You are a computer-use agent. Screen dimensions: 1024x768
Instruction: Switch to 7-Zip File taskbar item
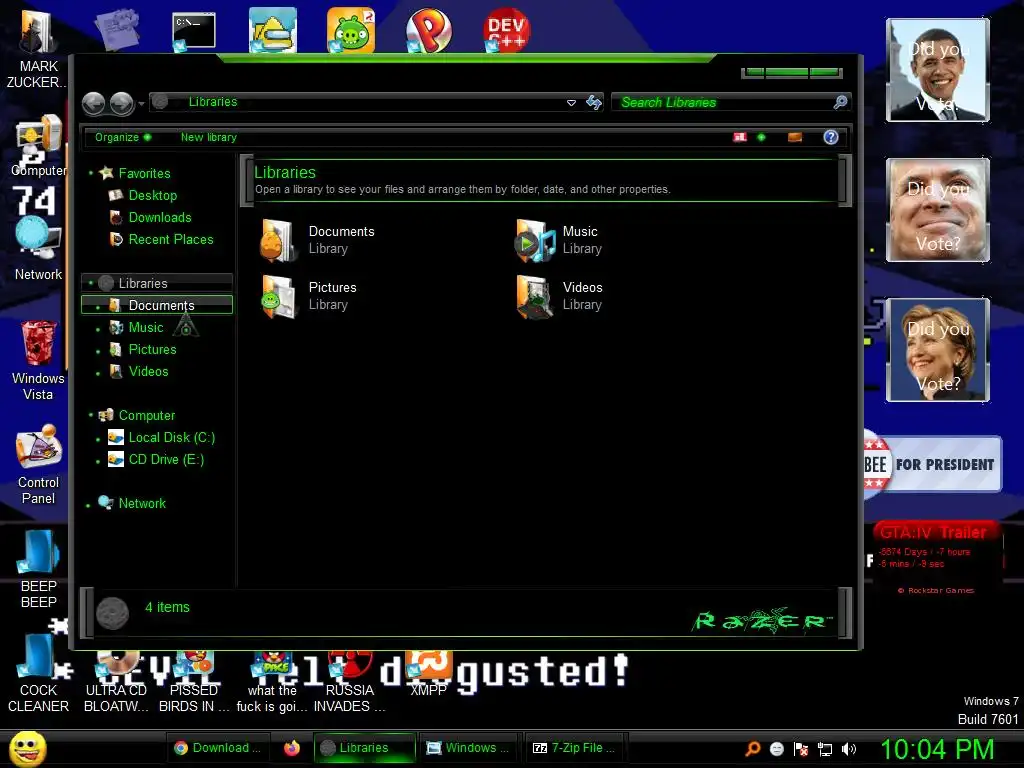point(575,748)
